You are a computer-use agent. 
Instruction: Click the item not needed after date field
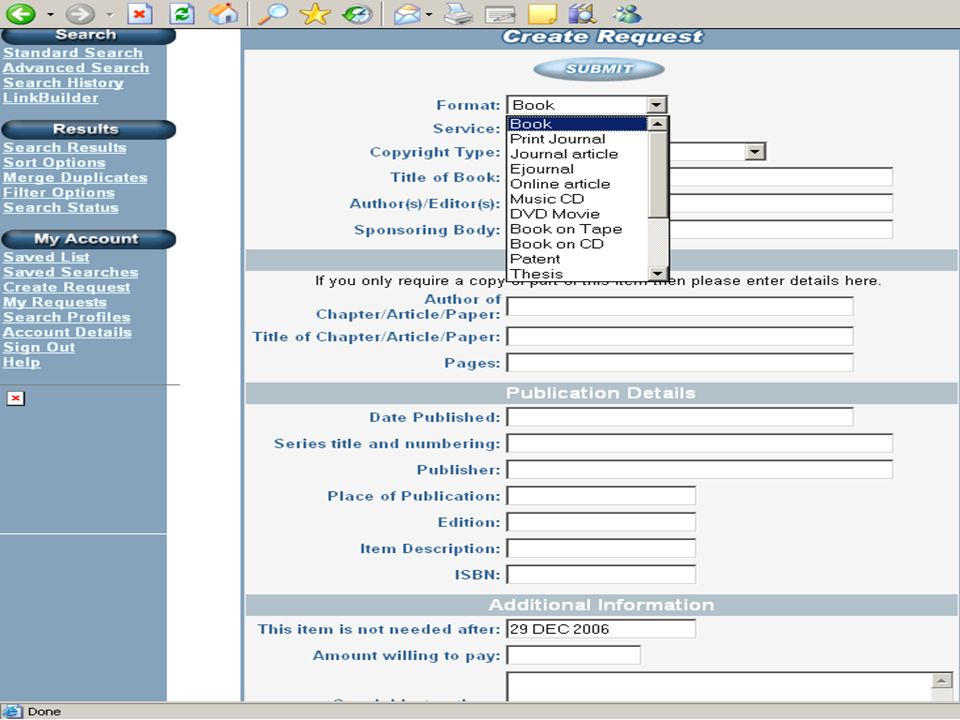coord(601,629)
